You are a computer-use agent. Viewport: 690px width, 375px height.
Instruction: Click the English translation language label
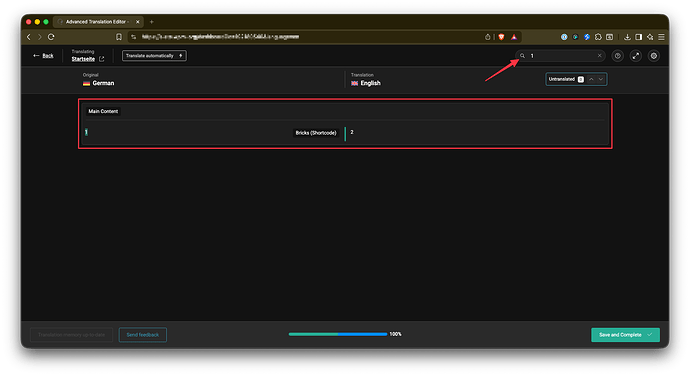click(x=371, y=83)
